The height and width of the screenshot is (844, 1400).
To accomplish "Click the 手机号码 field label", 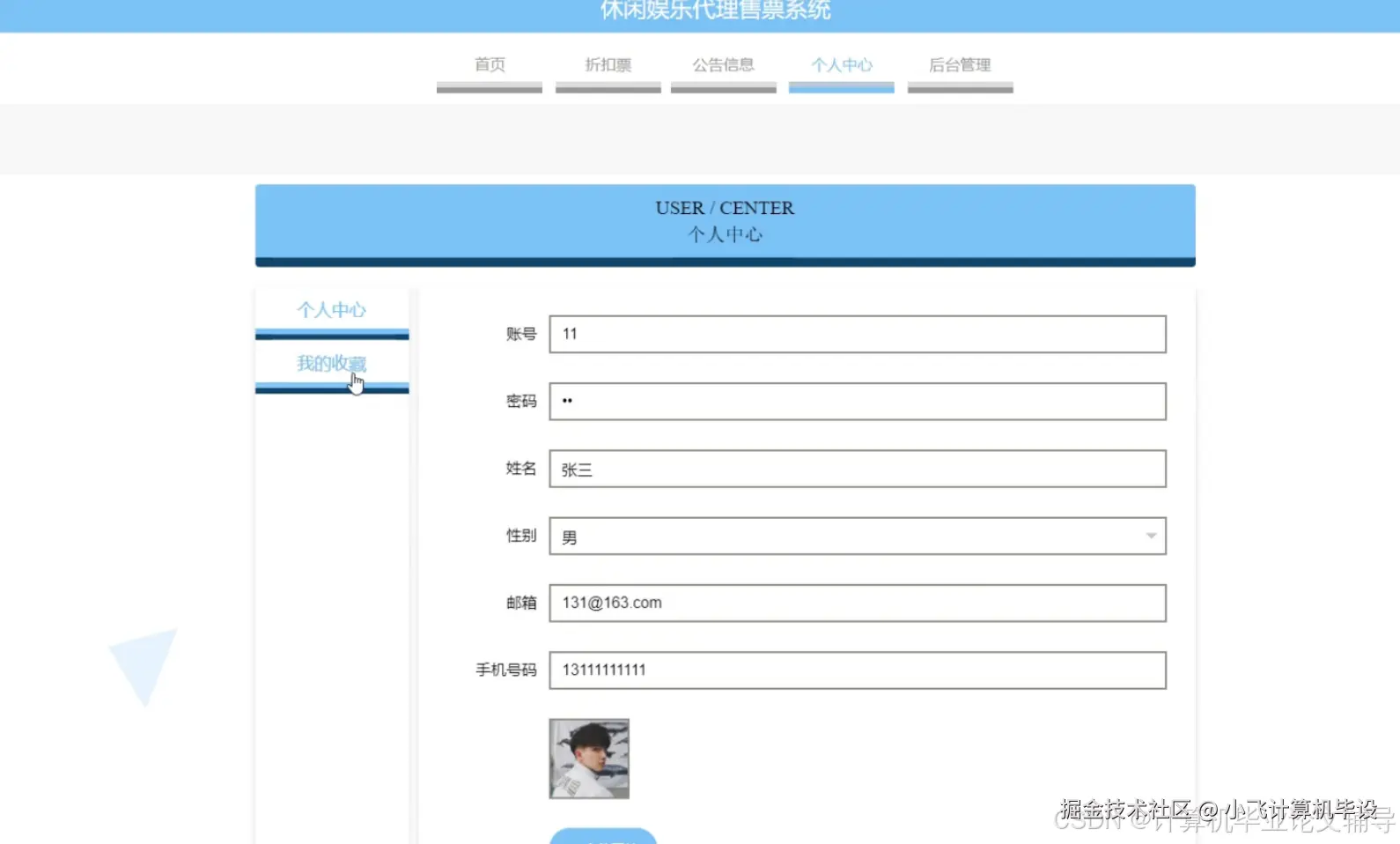I will pyautogui.click(x=506, y=670).
